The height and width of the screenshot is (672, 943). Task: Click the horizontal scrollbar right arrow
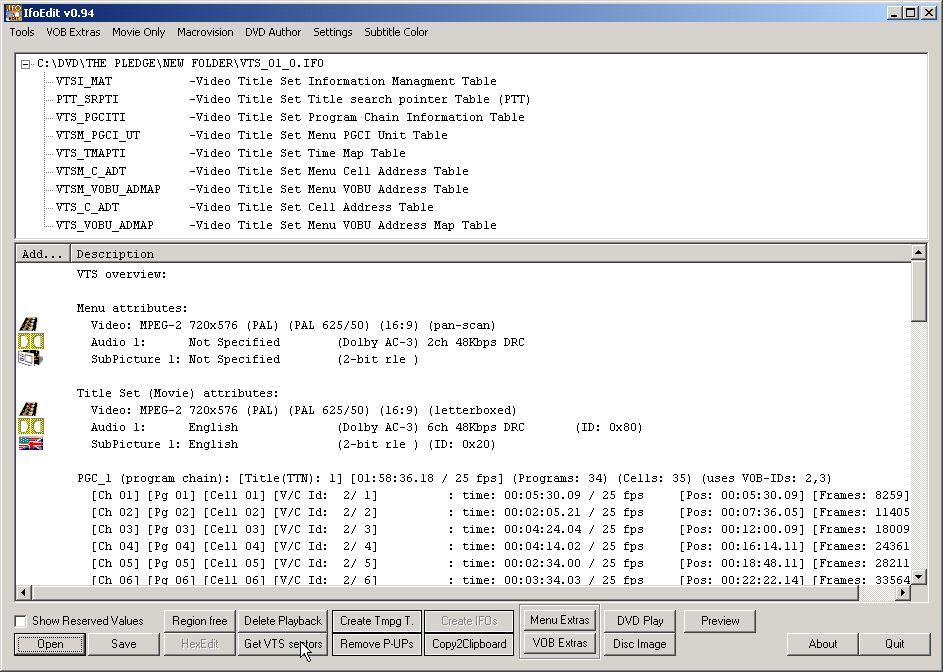(x=903, y=593)
